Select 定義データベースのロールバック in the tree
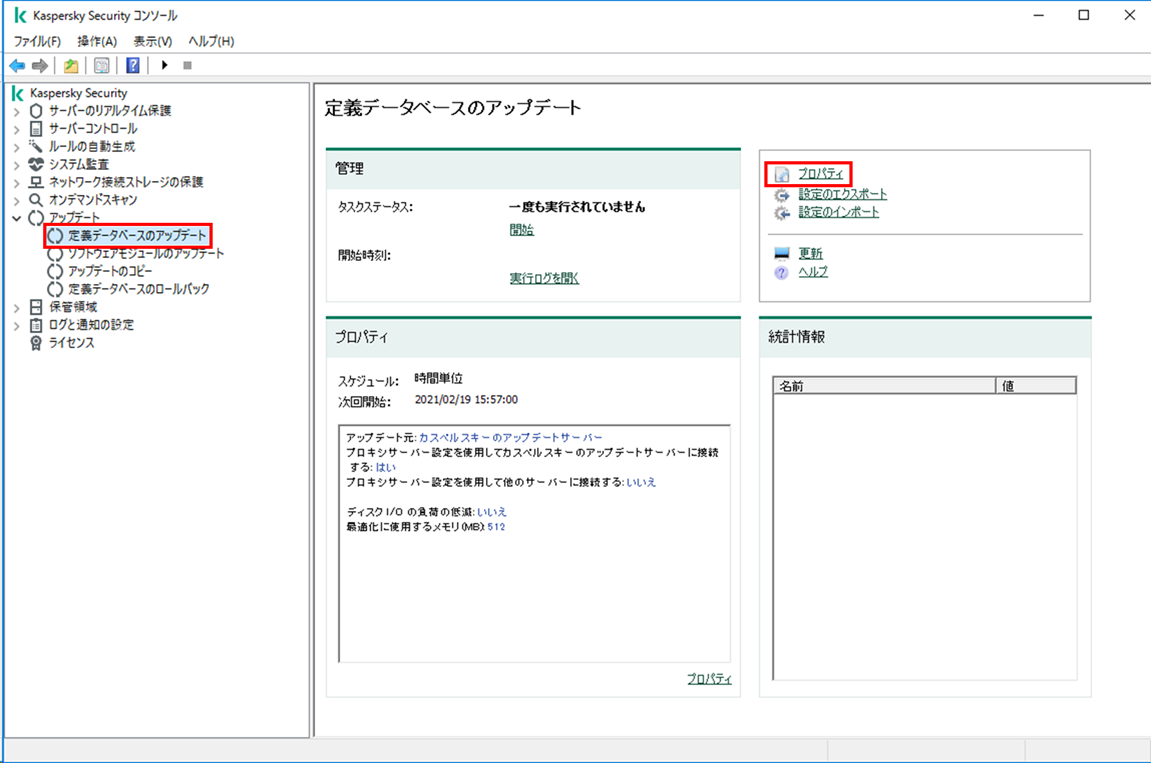 coord(139,289)
